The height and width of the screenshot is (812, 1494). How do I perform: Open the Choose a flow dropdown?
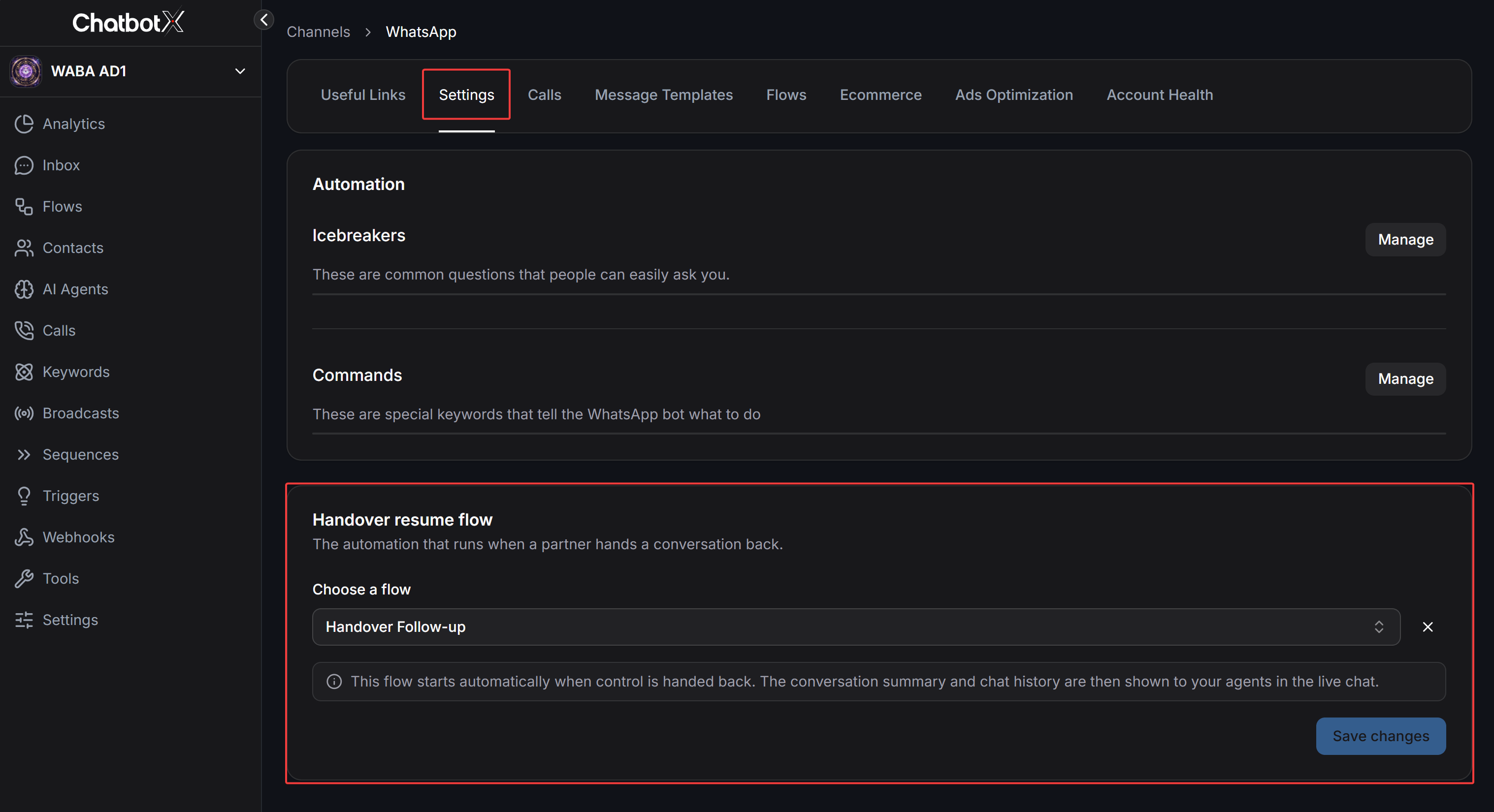tap(856, 627)
